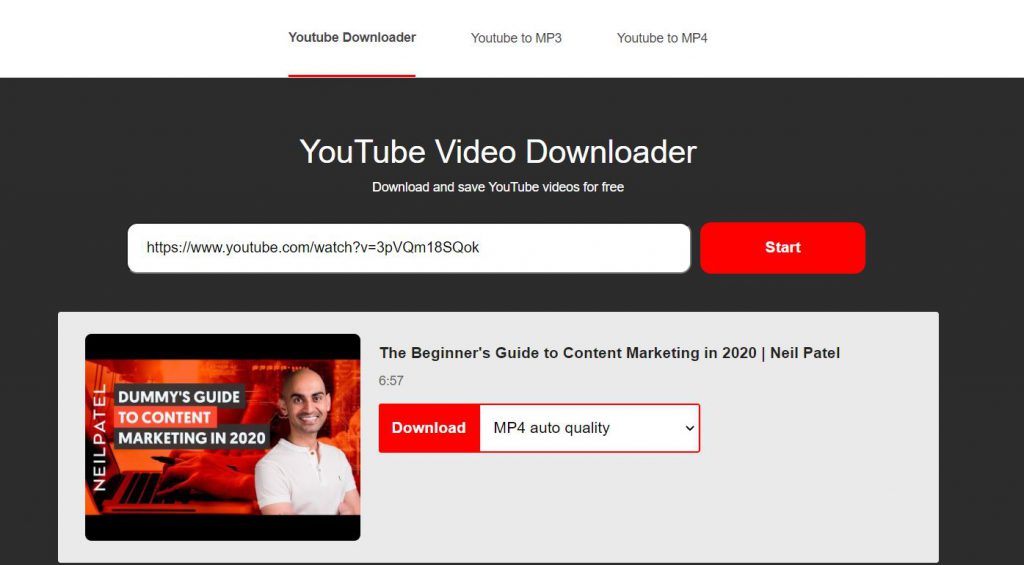Viewport: 1024px width, 565px height.
Task: Click the orange TO CONTENT label in thumbnail
Action: pyautogui.click(x=164, y=417)
